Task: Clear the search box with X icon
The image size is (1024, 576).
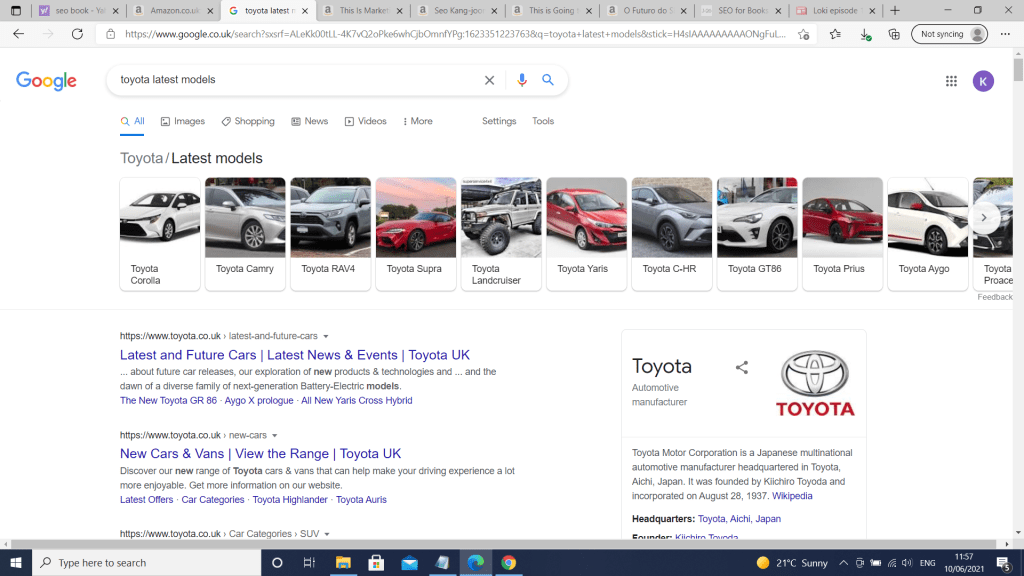Action: (489, 80)
